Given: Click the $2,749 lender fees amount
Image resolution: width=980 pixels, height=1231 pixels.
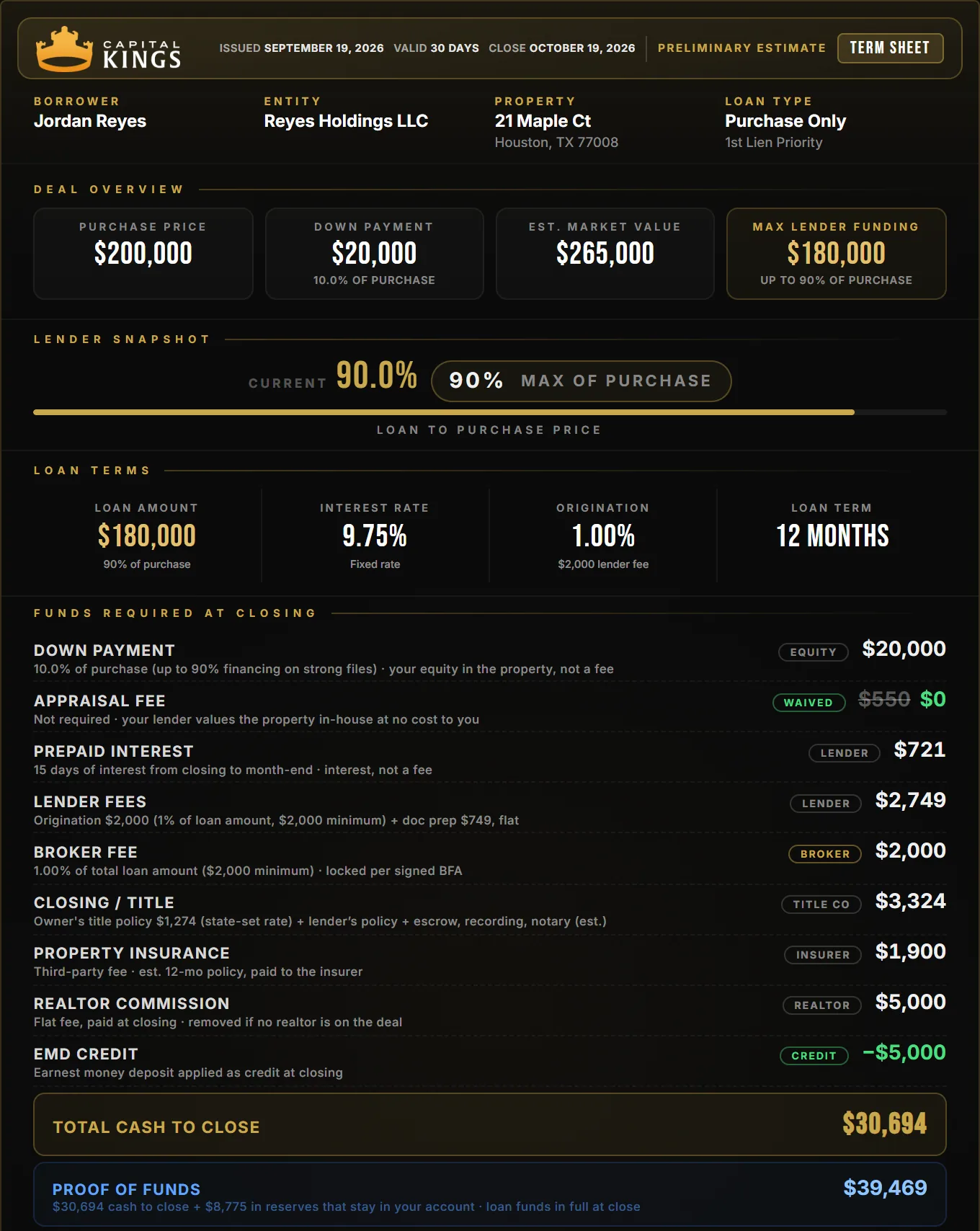Looking at the screenshot, I should click(x=911, y=800).
